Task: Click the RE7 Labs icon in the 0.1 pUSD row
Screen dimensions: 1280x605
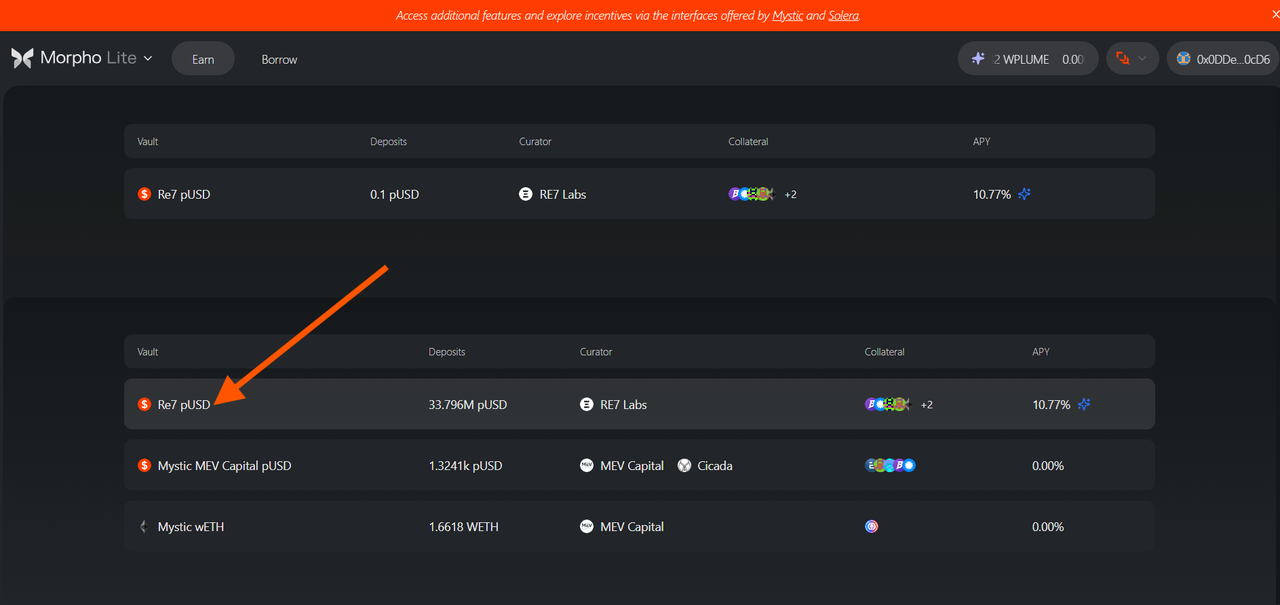Action: tap(526, 194)
